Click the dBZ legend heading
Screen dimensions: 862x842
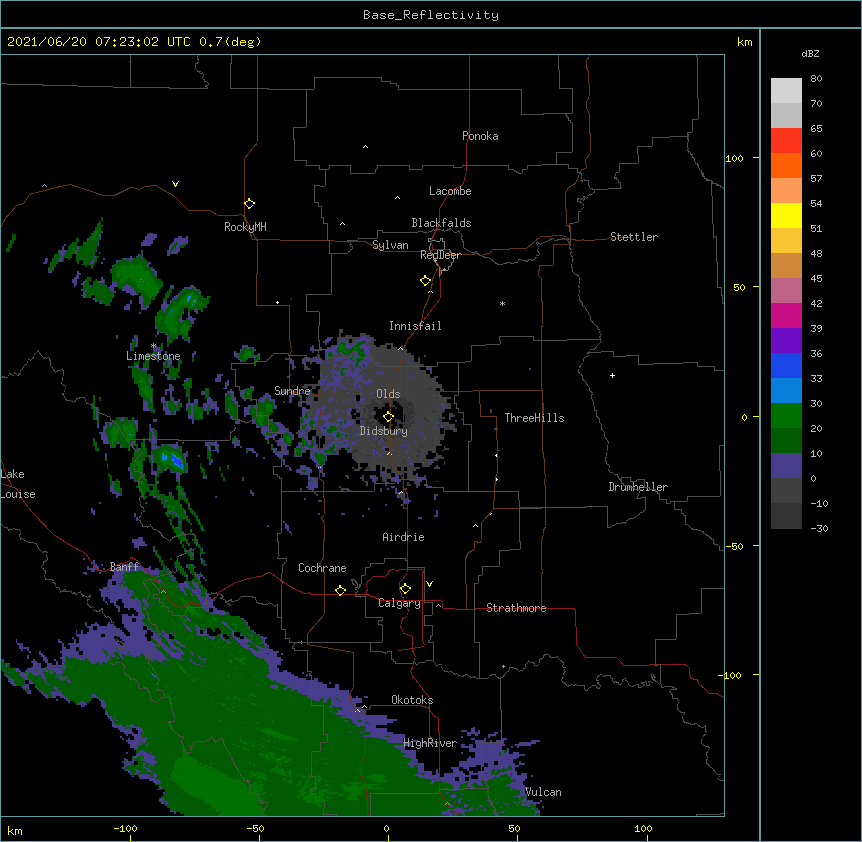[810, 53]
